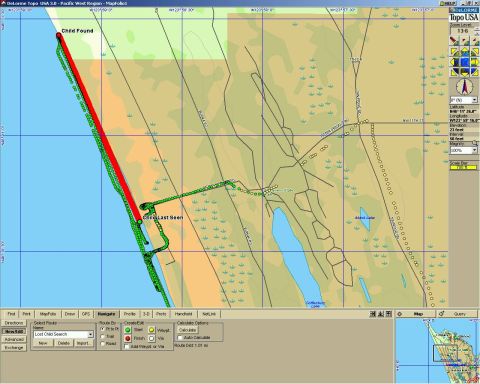Click the yellow Waypoint icon
The width and height of the screenshot is (480, 384).
point(152,330)
